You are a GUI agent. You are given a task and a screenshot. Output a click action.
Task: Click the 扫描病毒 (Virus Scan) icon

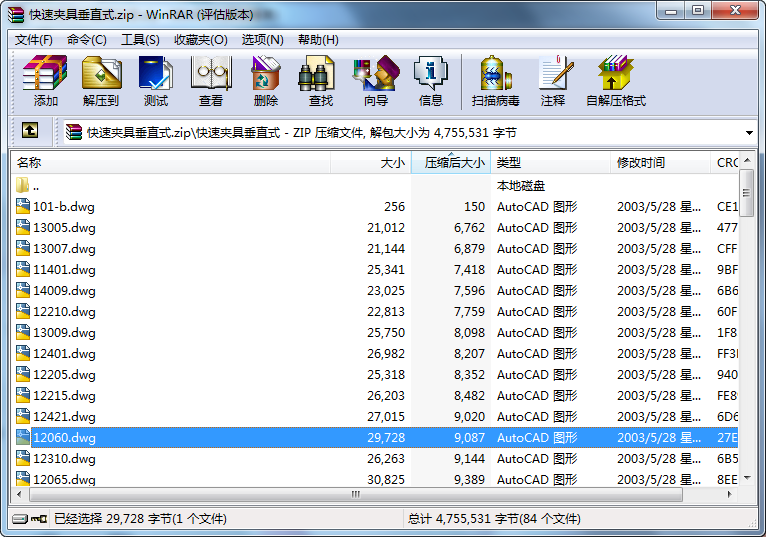tap(495, 73)
